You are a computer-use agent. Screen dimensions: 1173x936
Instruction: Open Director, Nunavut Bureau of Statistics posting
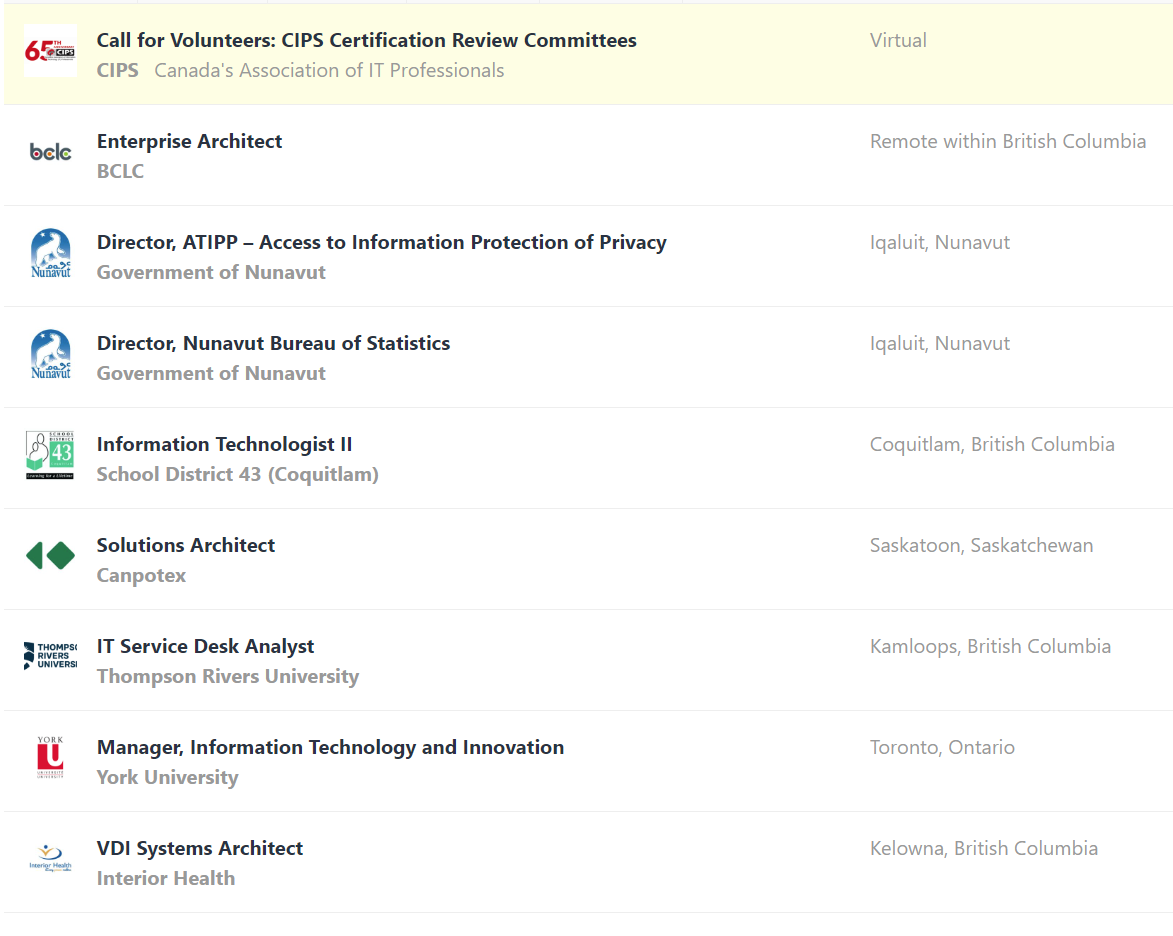273,344
